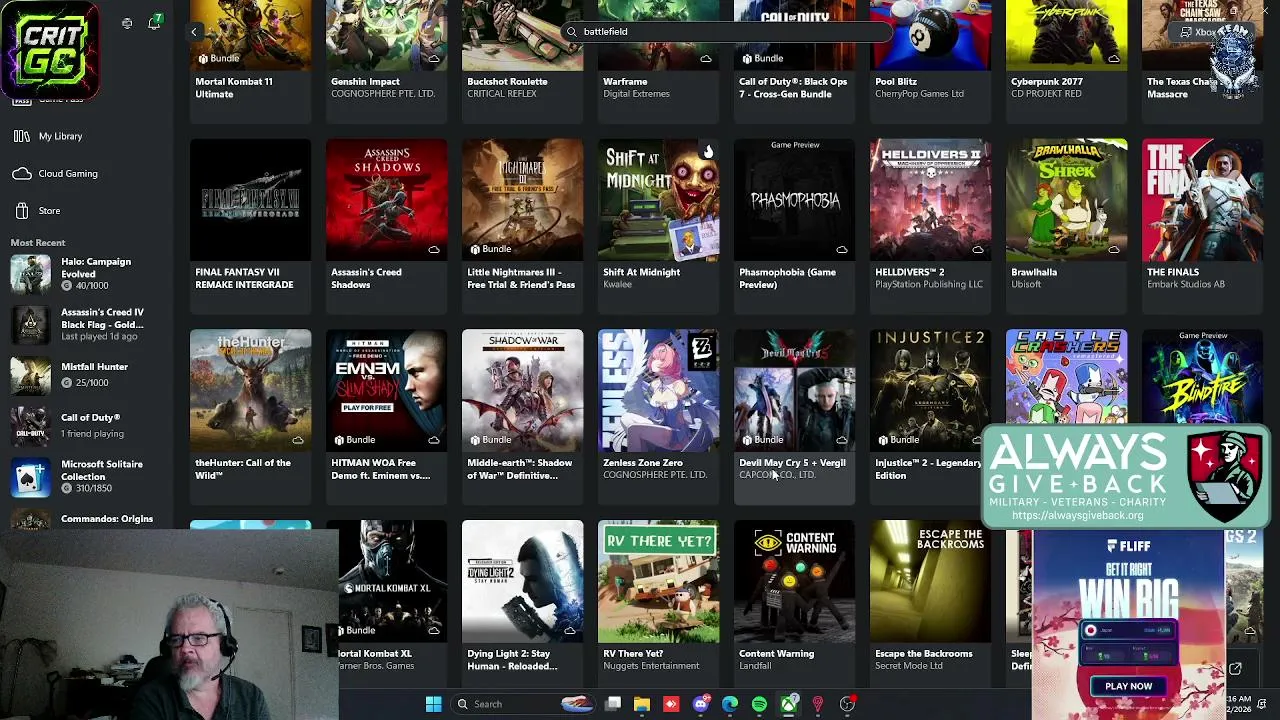Open My Library in the sidebar
Image resolution: width=1280 pixels, height=720 pixels.
(x=60, y=136)
